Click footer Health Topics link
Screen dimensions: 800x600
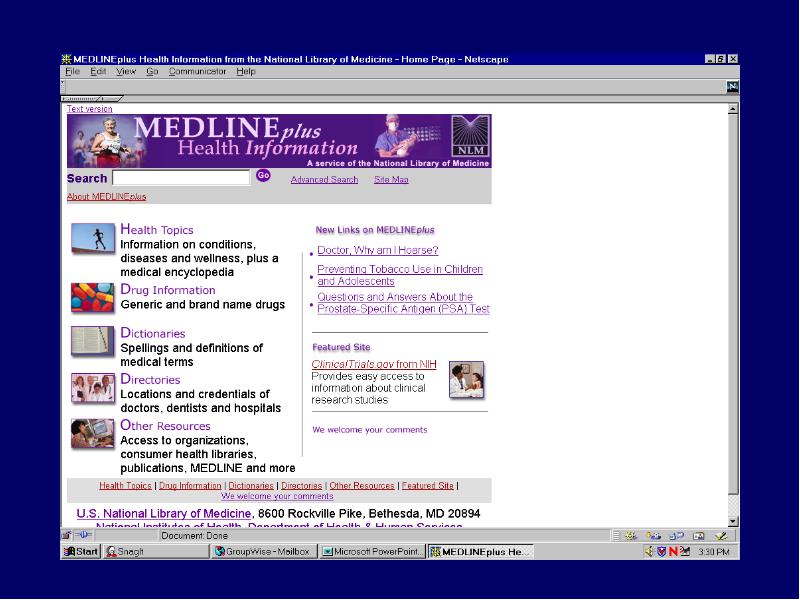(125, 486)
